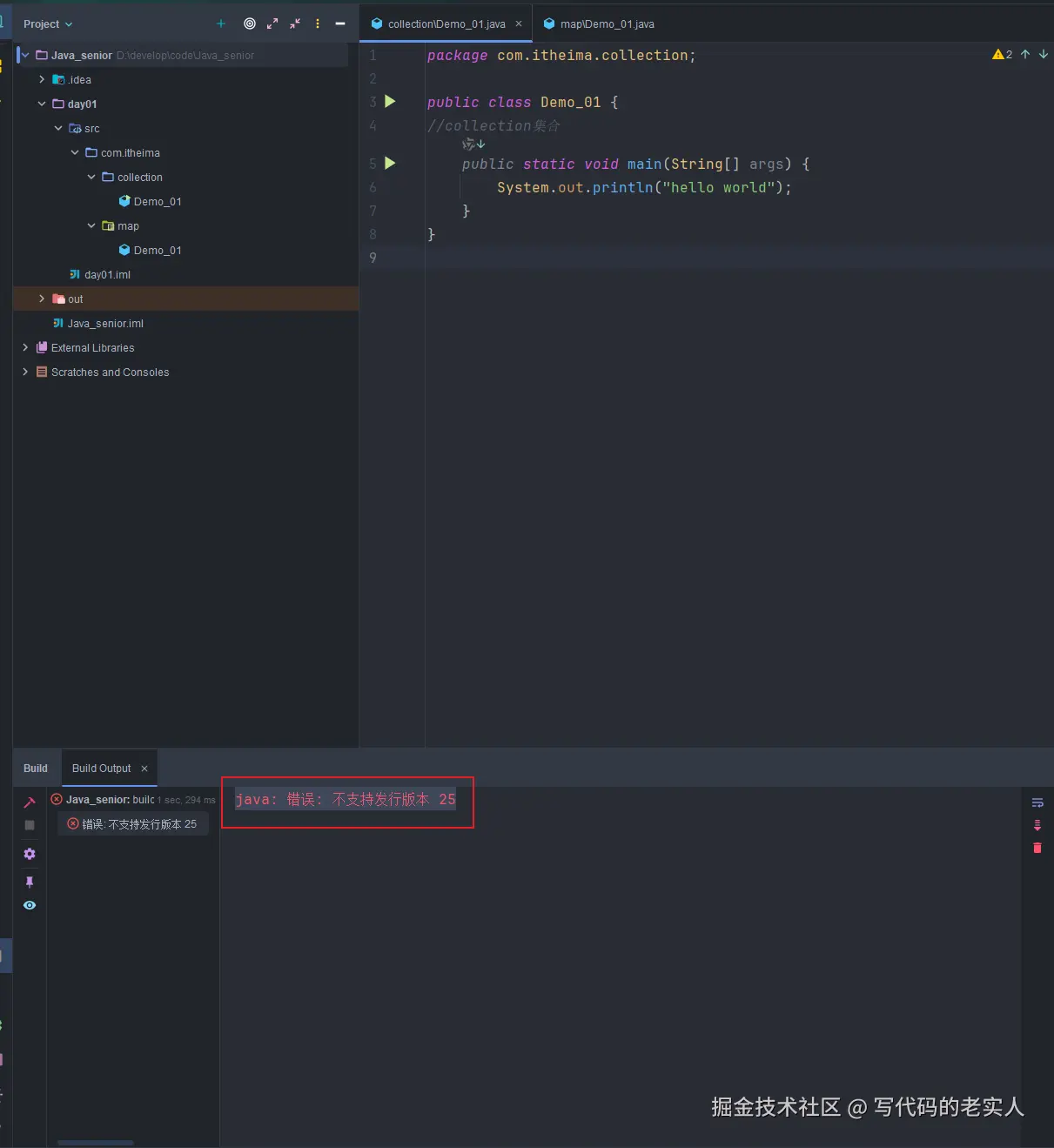The height and width of the screenshot is (1148, 1054).
Task: Expand the out folder
Action: pyautogui.click(x=42, y=299)
